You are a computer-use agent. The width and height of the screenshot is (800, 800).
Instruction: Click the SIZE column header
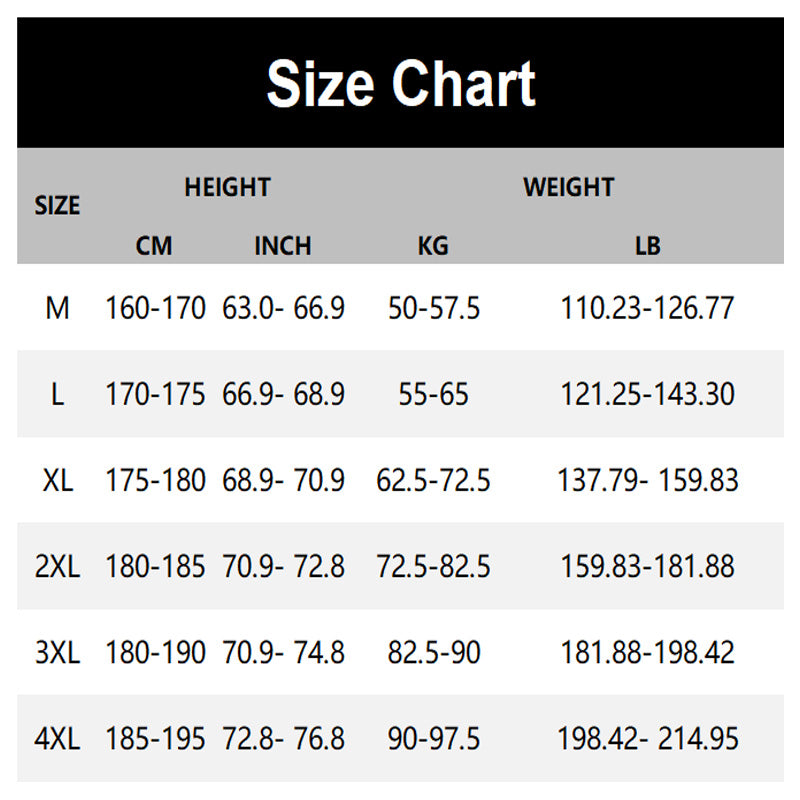point(57,206)
